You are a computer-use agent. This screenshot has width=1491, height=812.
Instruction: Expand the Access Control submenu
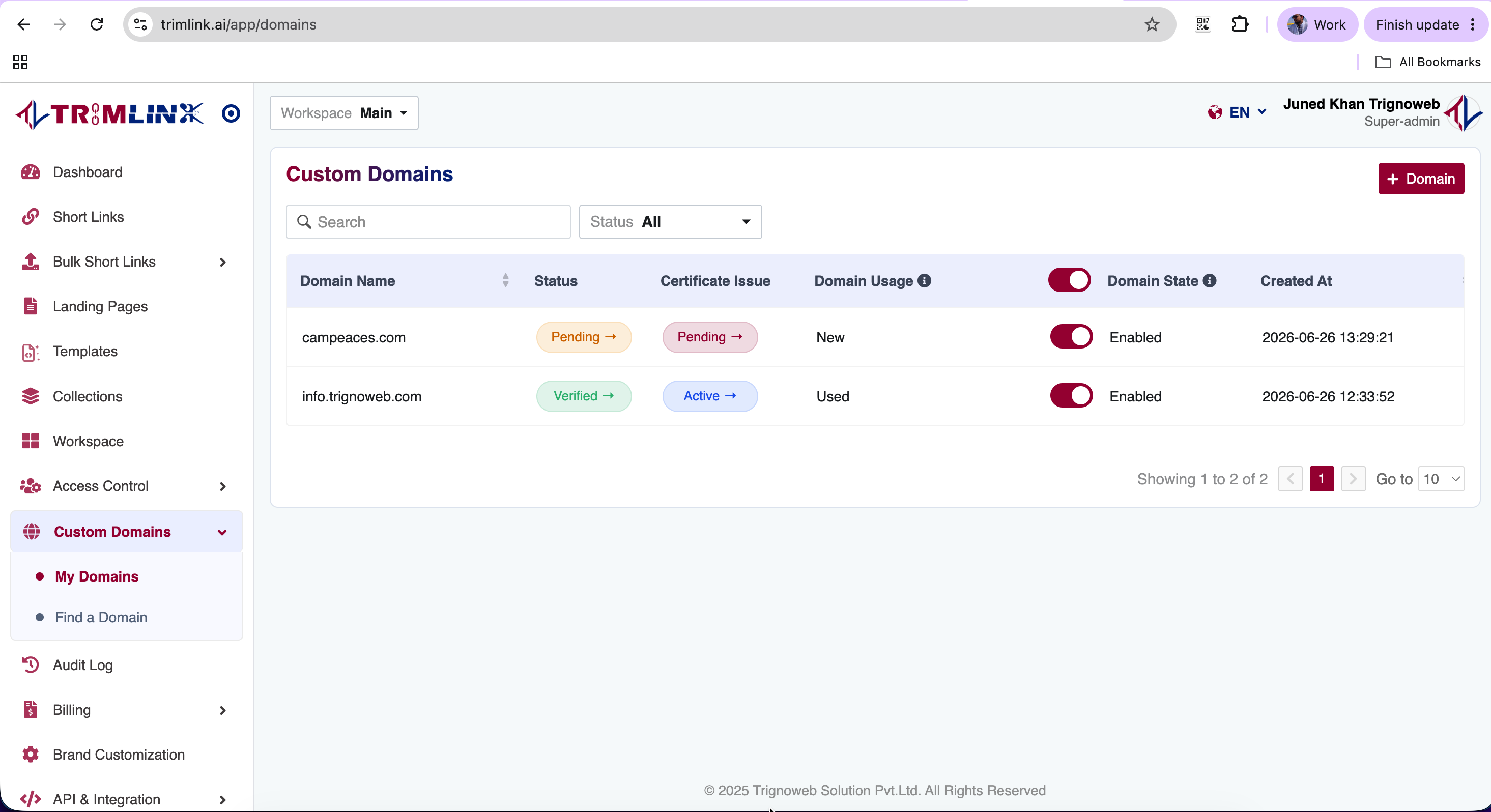pos(223,487)
